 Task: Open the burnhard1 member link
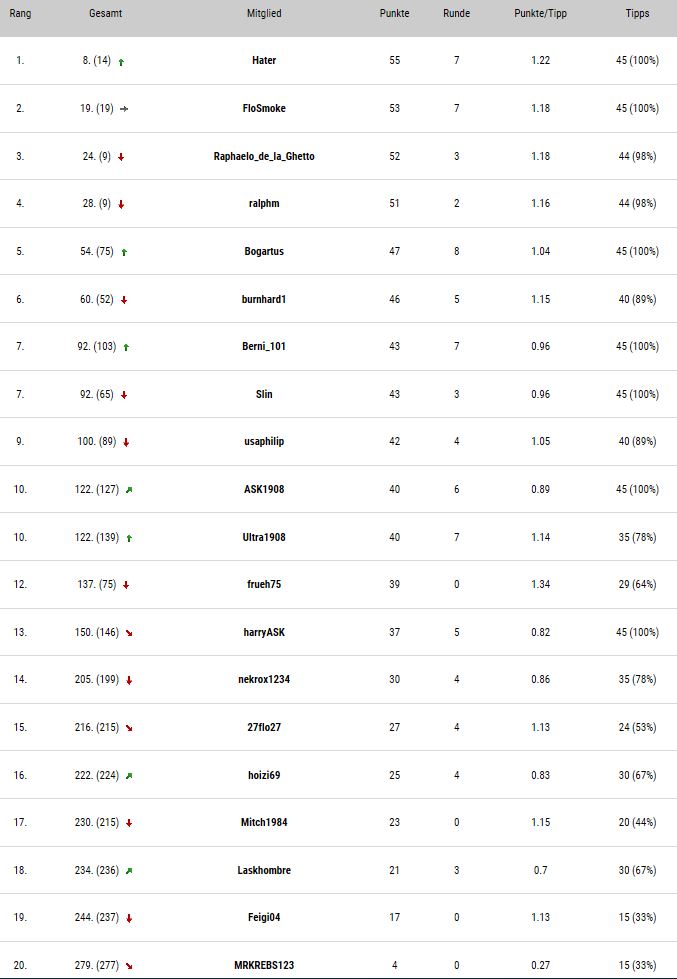(x=264, y=299)
